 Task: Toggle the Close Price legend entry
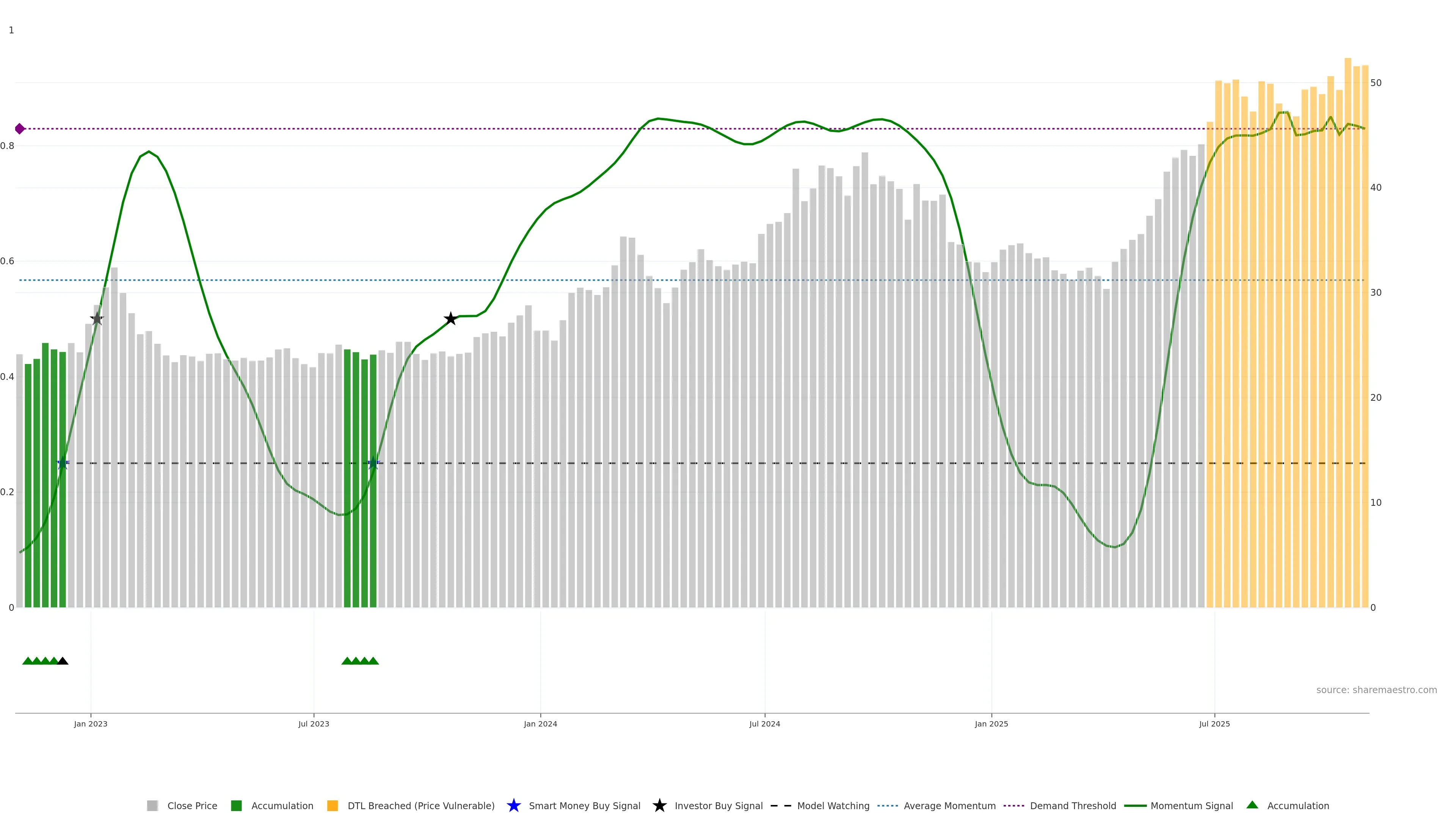(192, 805)
